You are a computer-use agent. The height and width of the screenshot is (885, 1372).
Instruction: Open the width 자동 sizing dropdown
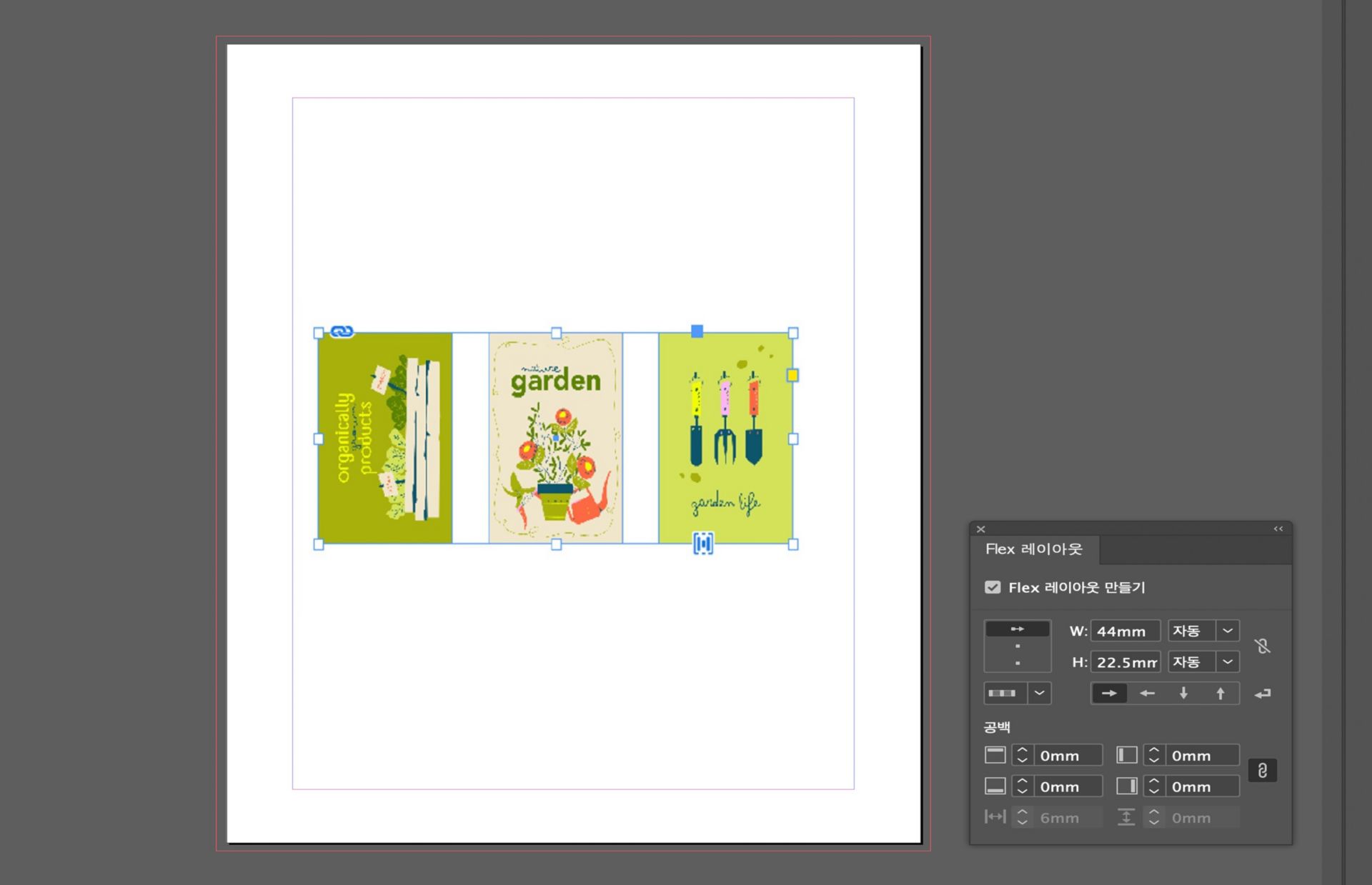point(1227,631)
